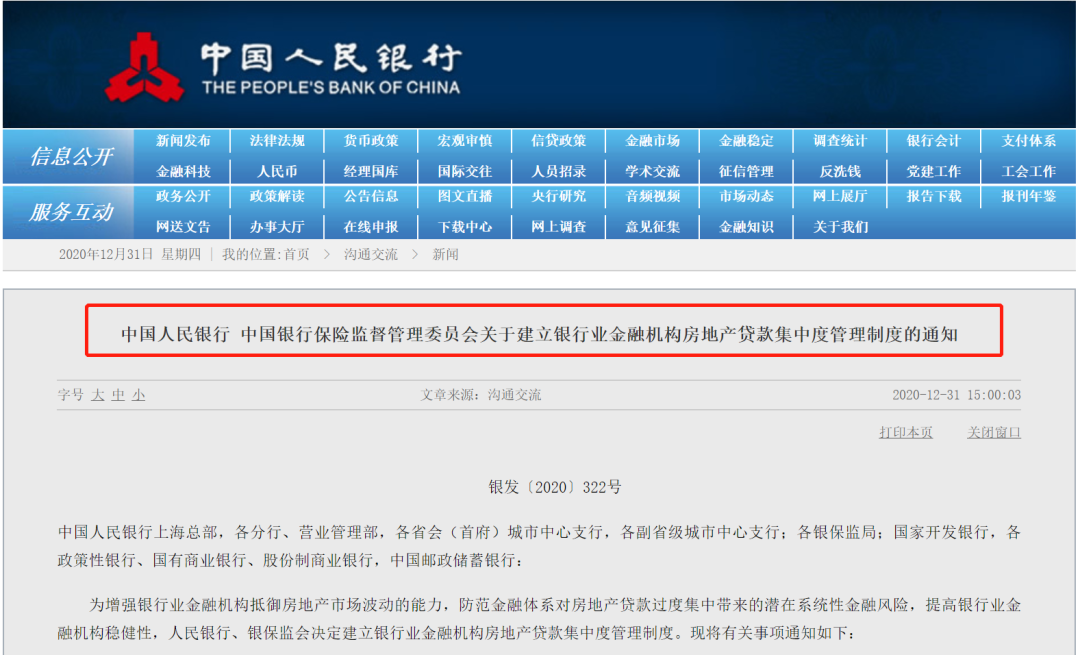Open 人员招录 navigation link
The height and width of the screenshot is (655, 1080).
(x=559, y=171)
